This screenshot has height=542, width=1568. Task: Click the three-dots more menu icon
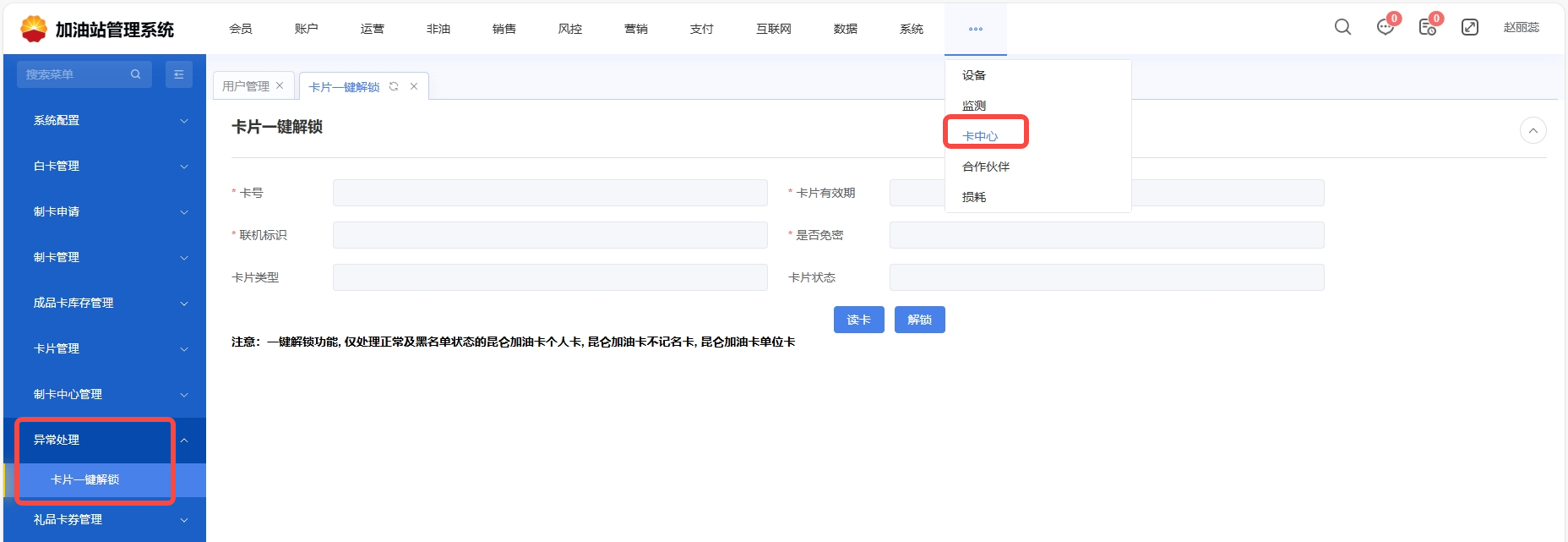(976, 29)
